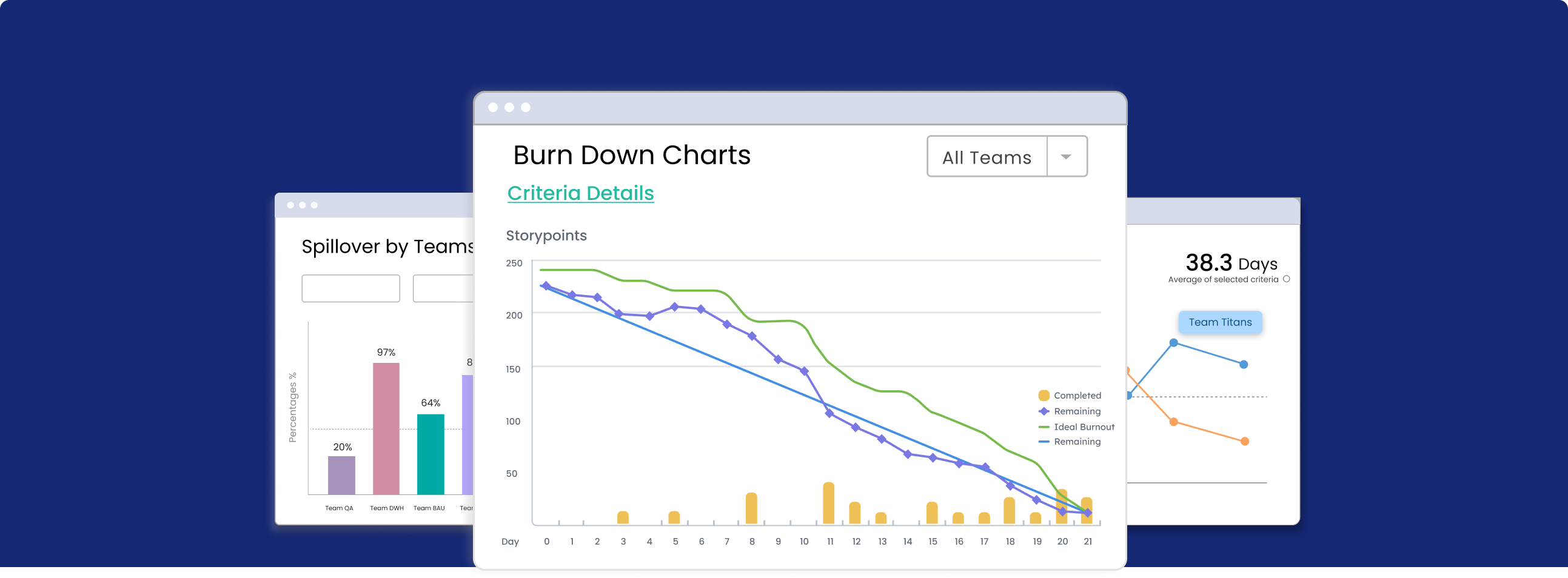The height and width of the screenshot is (578, 1568).
Task: Select the Team DWH 97% bar
Action: click(x=386, y=429)
